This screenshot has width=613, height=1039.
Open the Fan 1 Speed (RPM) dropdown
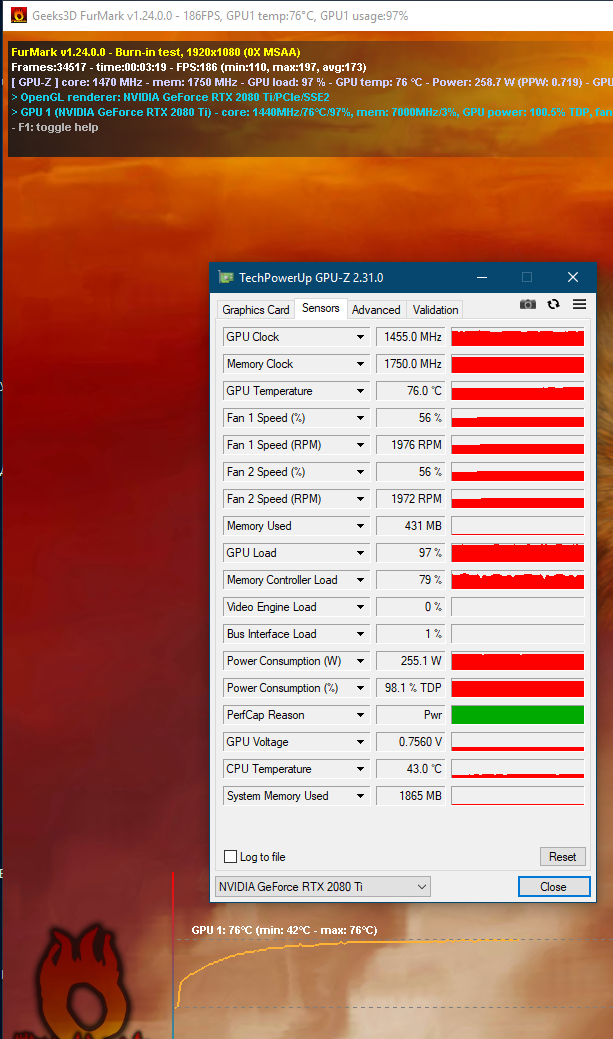click(x=361, y=445)
